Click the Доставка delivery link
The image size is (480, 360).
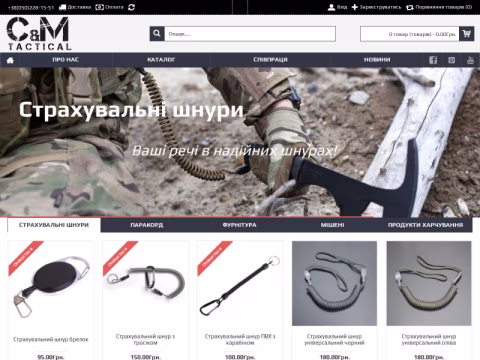coord(75,7)
